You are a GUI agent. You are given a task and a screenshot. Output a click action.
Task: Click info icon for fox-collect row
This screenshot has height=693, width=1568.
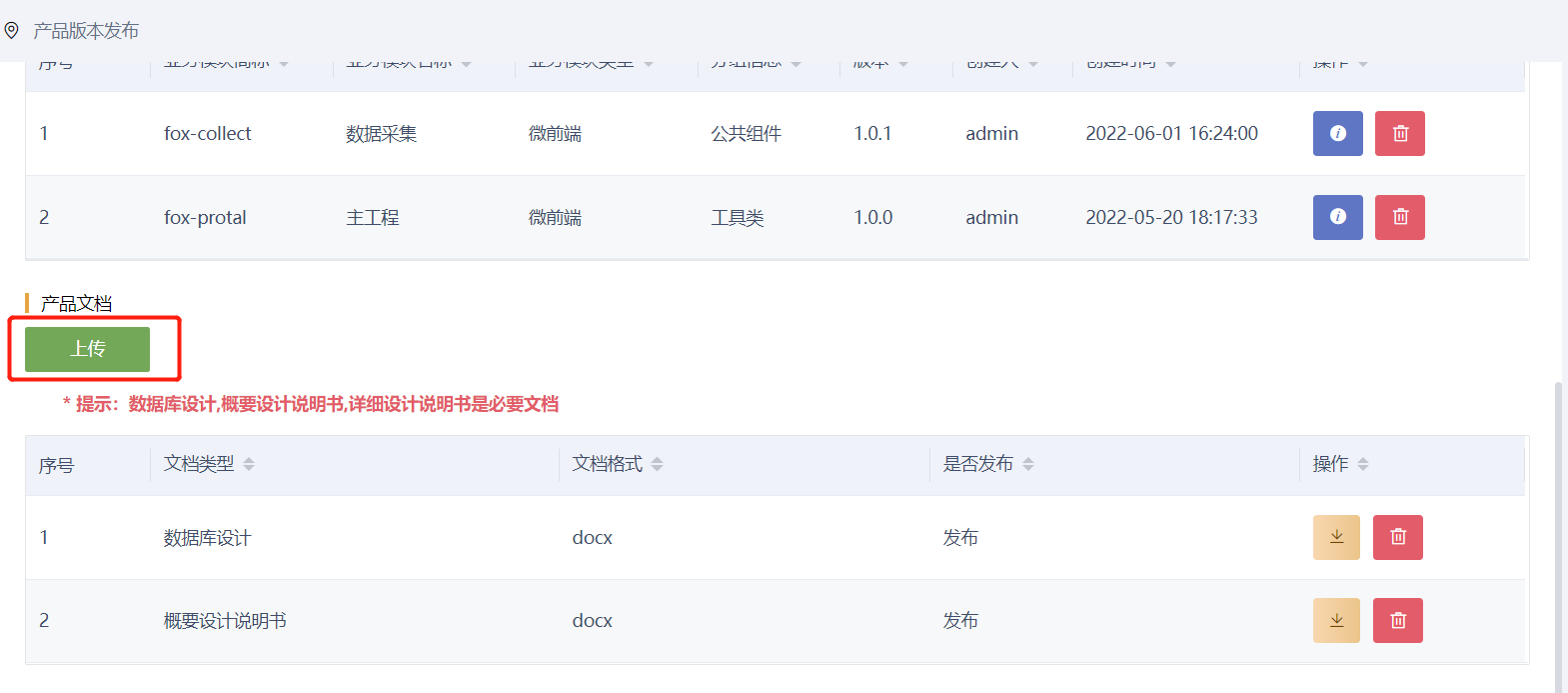pos(1337,133)
